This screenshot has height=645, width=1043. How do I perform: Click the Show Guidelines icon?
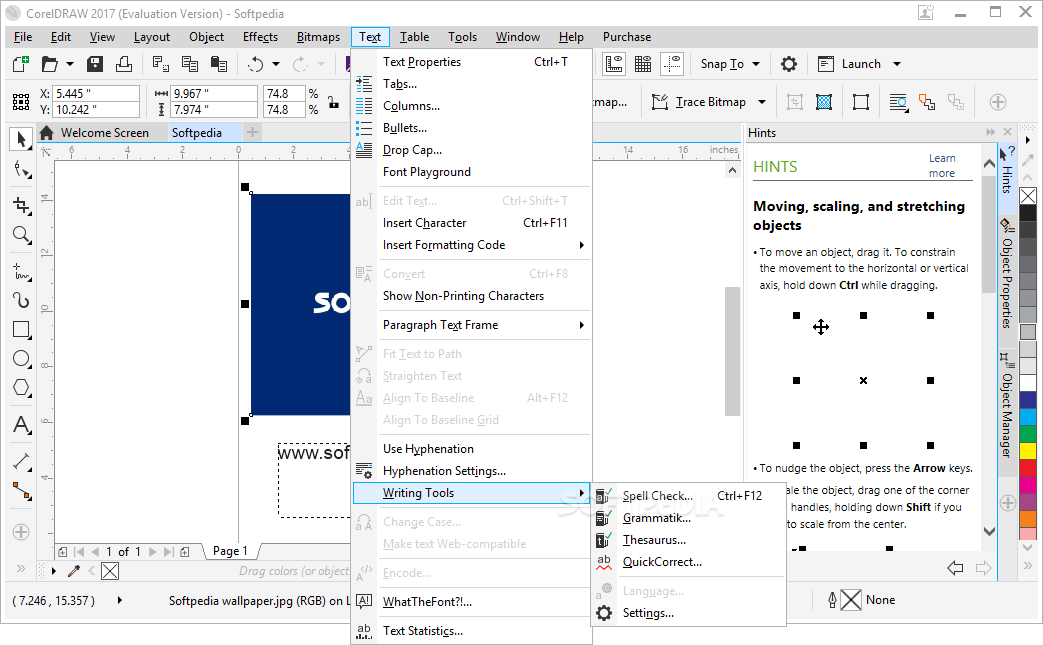coord(672,64)
